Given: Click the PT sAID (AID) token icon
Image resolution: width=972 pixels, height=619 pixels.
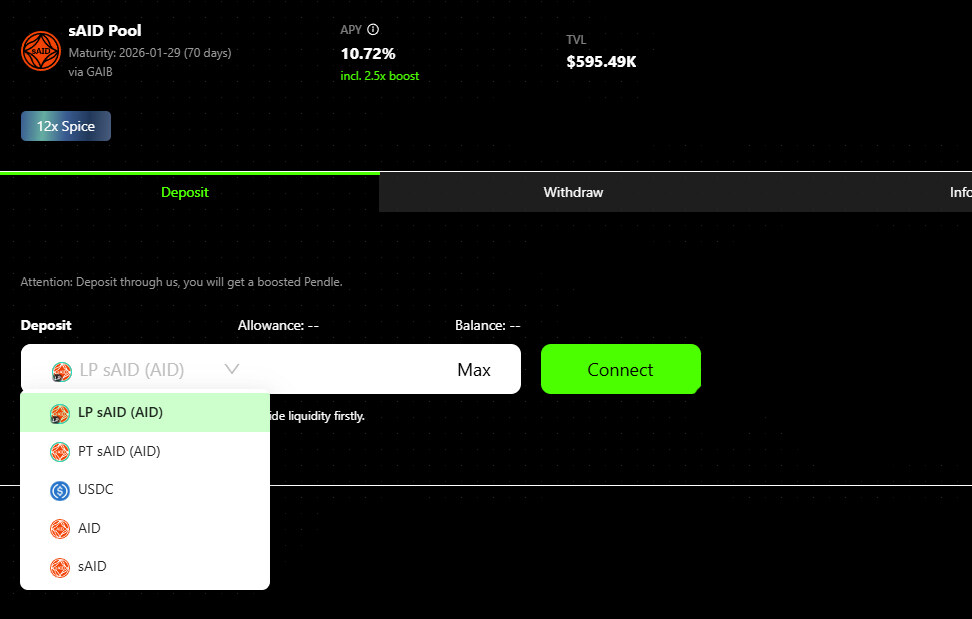Looking at the screenshot, I should (x=60, y=452).
